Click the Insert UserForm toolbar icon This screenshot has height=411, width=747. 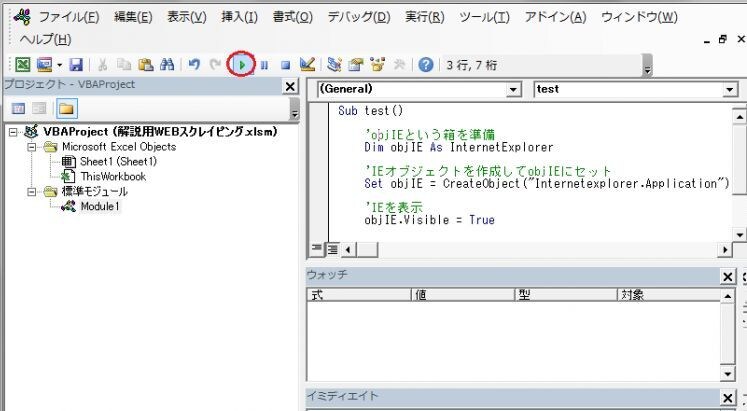[45, 65]
